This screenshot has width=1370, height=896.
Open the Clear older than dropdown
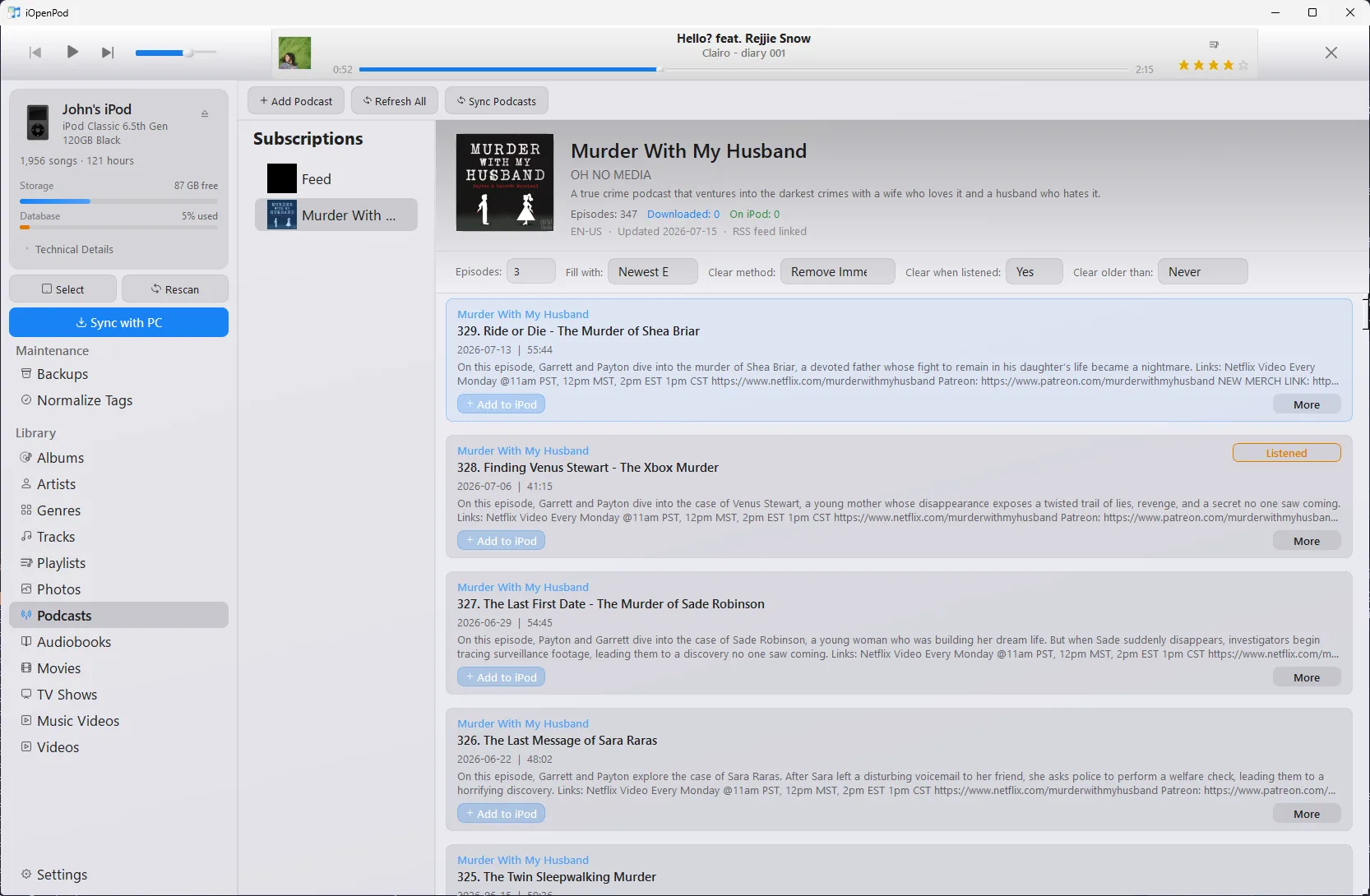pyautogui.click(x=1203, y=272)
